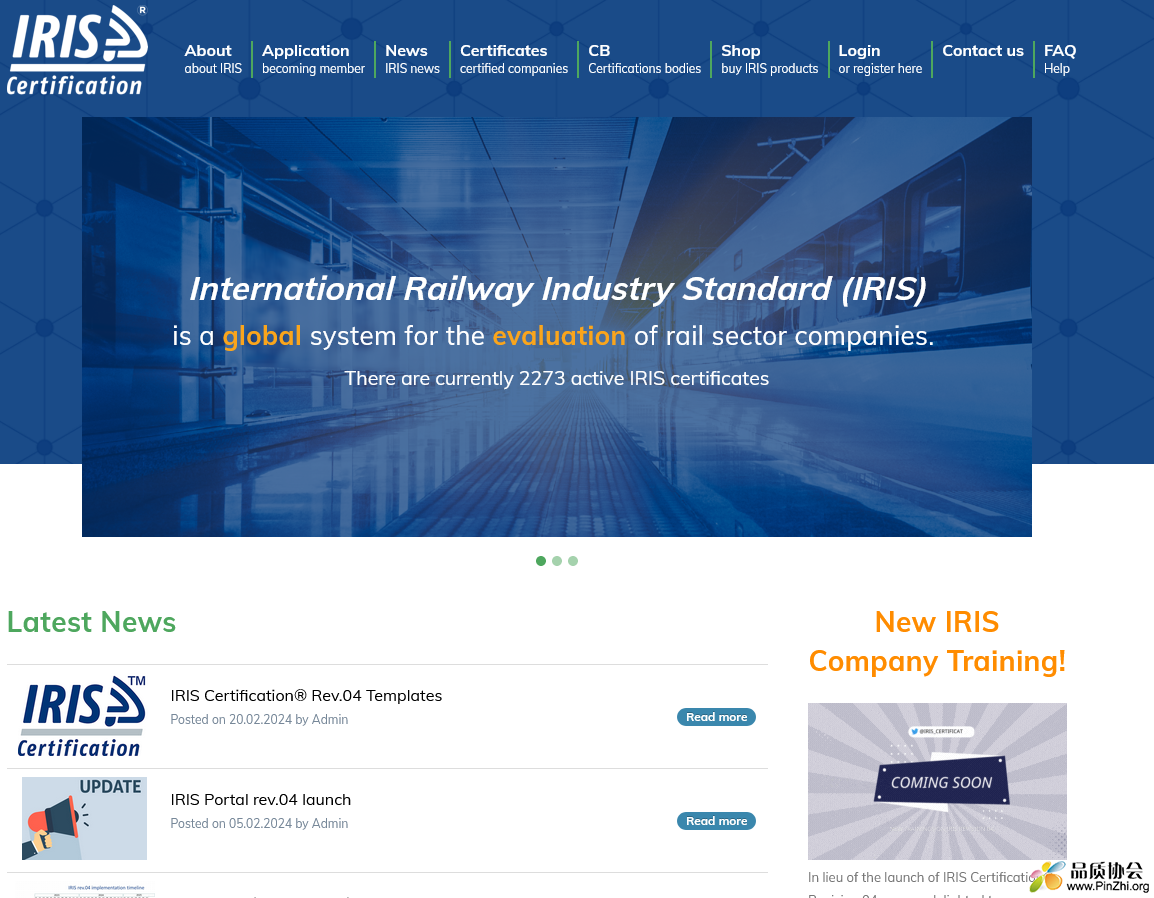Select the third carousel slide dot
This screenshot has height=898, width=1154.
pos(573,561)
